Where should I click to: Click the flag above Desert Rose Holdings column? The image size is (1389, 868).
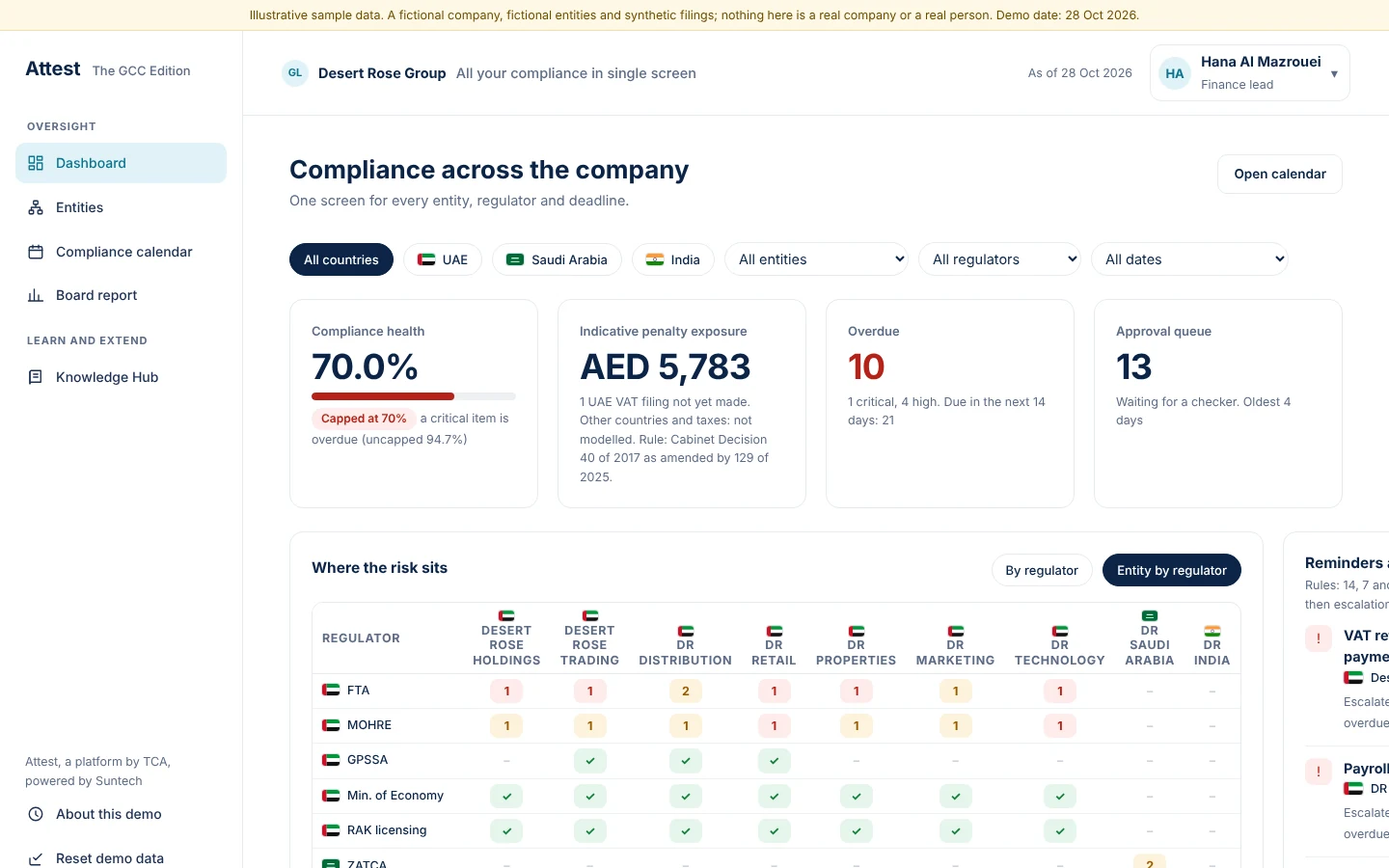[506, 615]
